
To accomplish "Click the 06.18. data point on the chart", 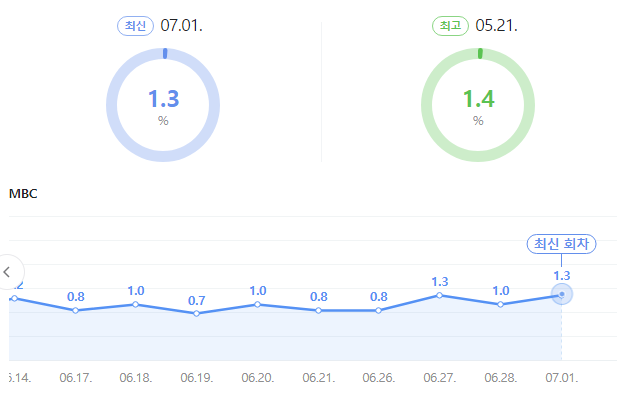I will [x=135, y=304].
